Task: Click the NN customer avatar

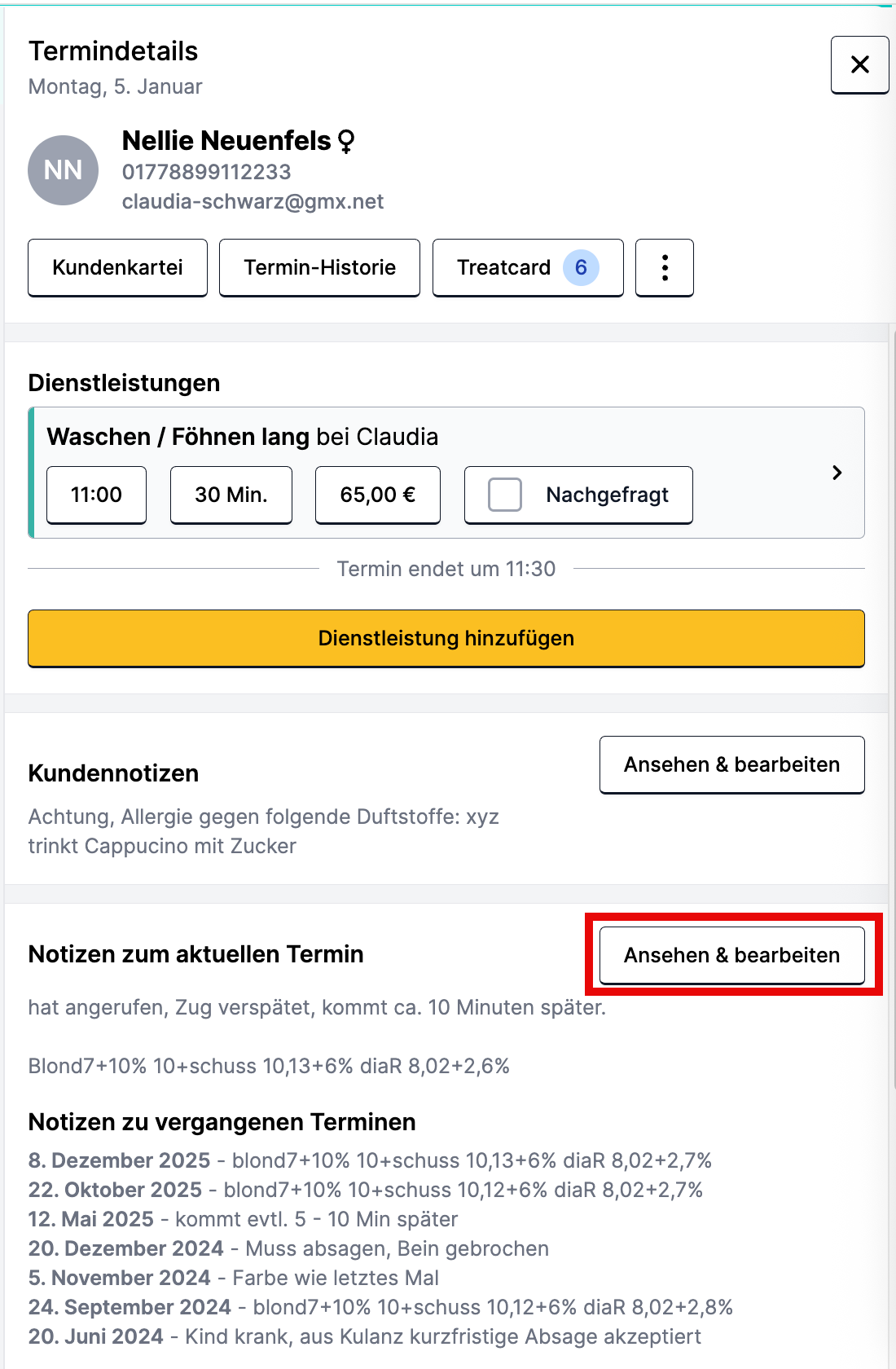Action: [64, 170]
